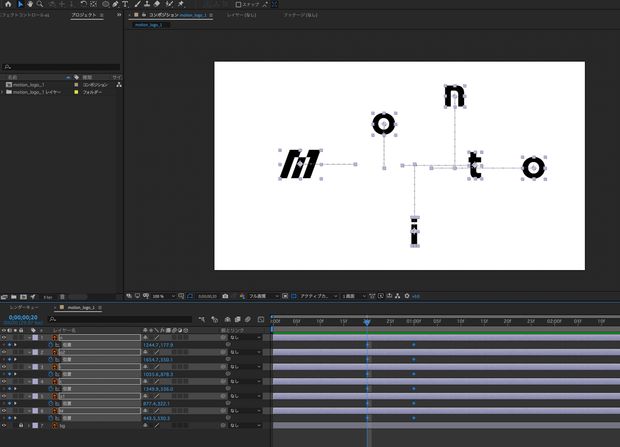This screenshot has height=447, width=620.
Task: Take a snapshot with camera icon
Action: pos(226,296)
